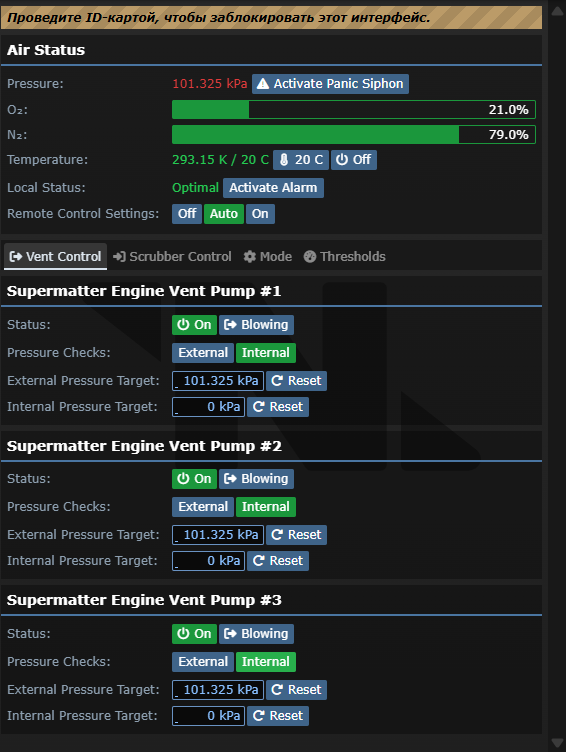Viewport: 566px width, 752px height.
Task: Click Internal Pressure Target field of Pump #1
Action: coord(208,407)
